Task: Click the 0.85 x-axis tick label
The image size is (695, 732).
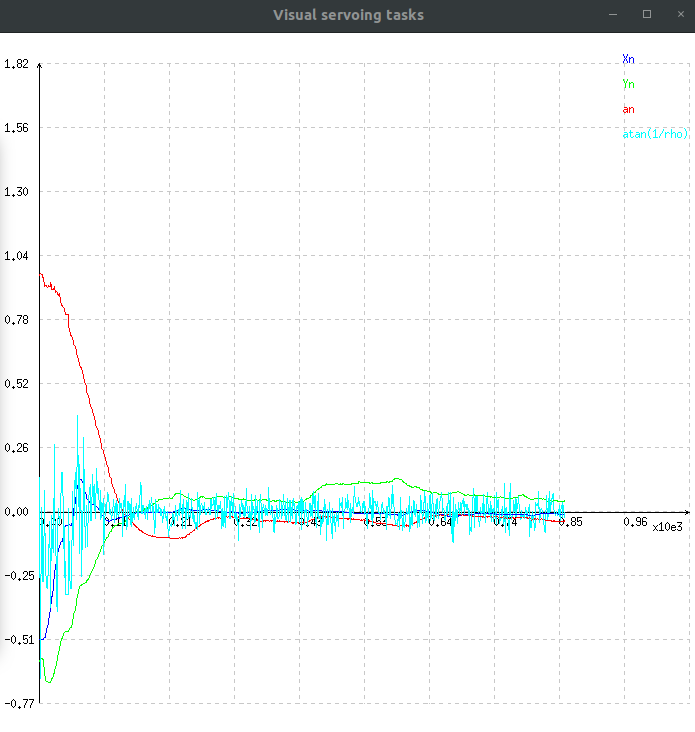Action: pyautogui.click(x=571, y=522)
